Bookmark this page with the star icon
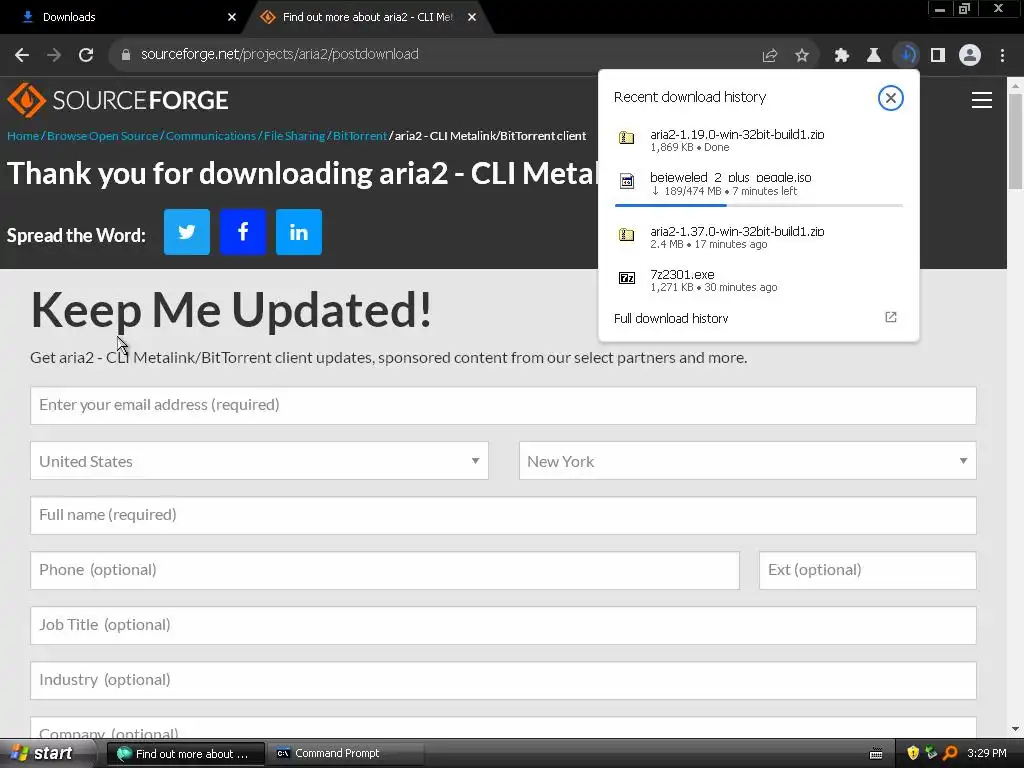 (802, 56)
